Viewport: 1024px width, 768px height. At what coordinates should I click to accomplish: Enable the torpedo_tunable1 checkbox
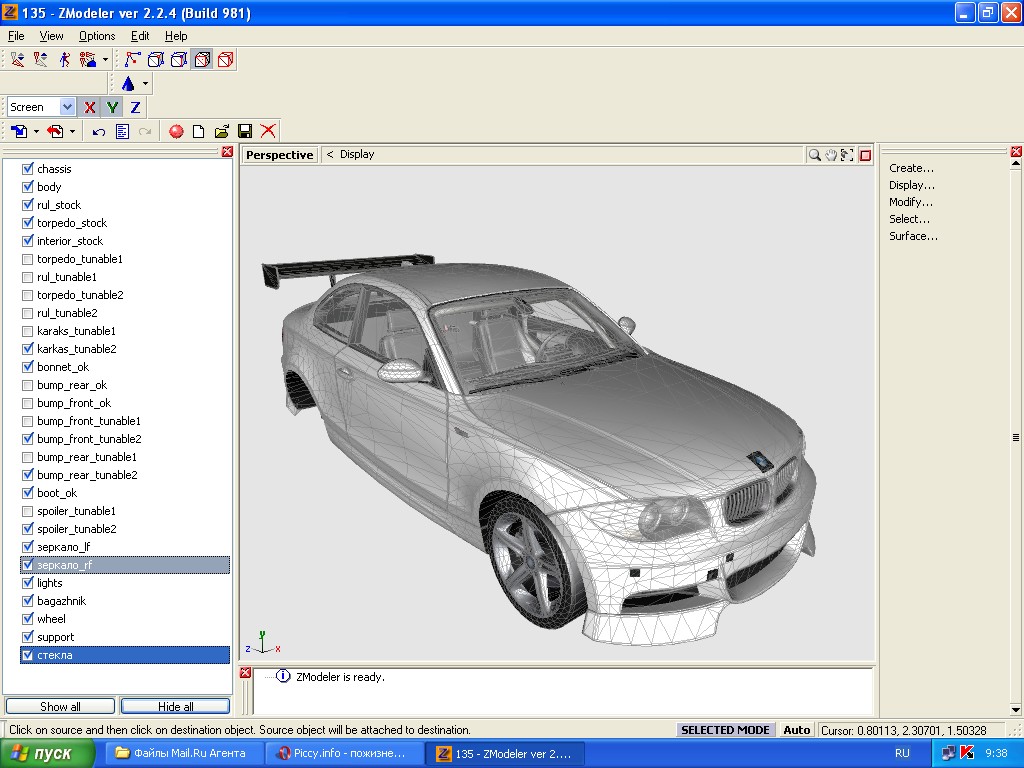[28, 259]
